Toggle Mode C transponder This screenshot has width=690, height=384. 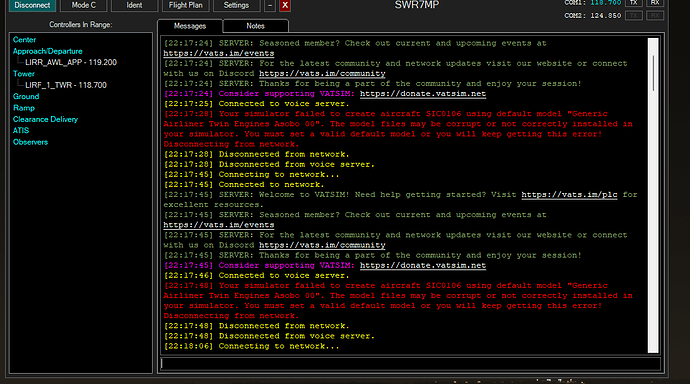pyautogui.click(x=84, y=5)
